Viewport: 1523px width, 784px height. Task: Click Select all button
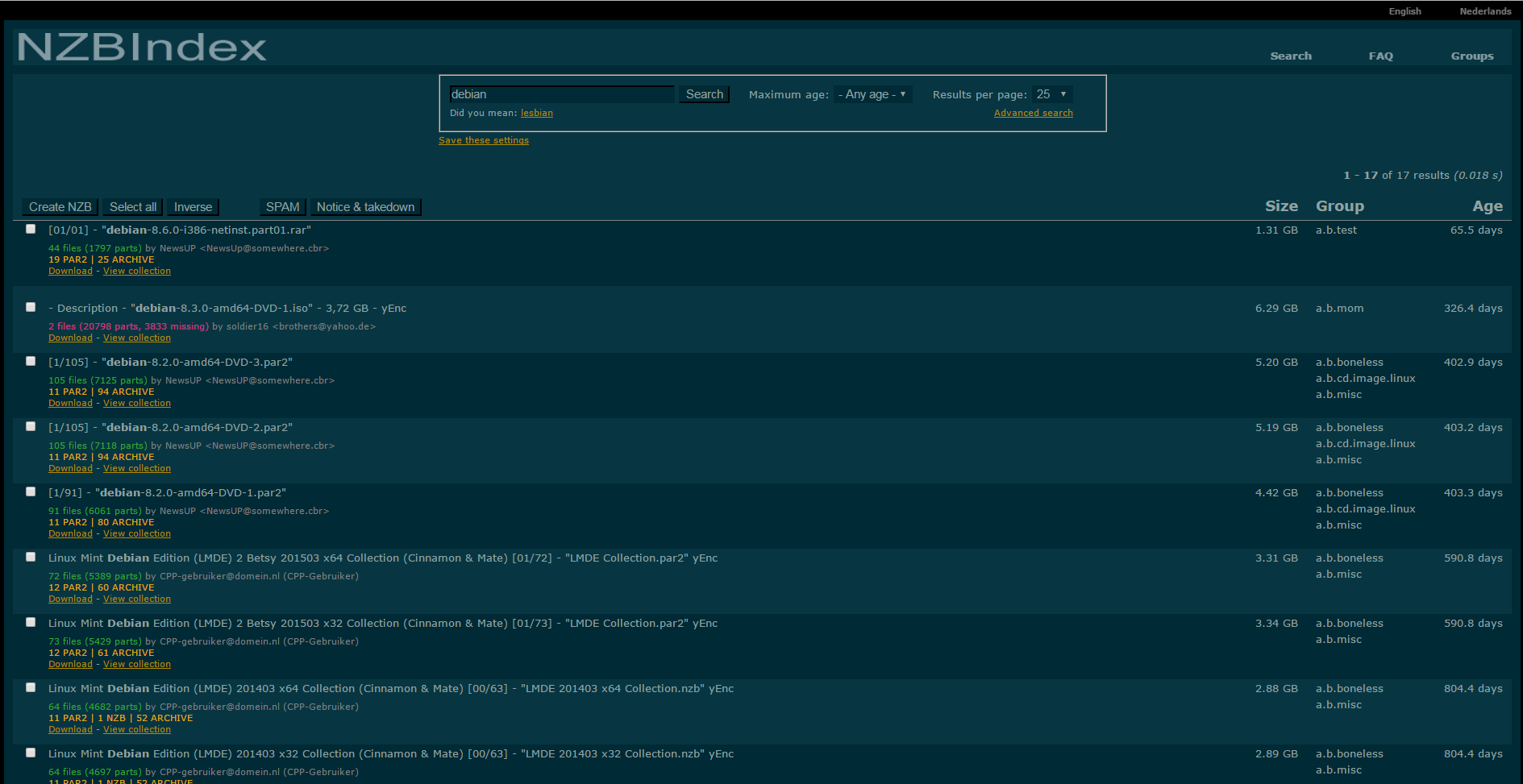pos(133,207)
